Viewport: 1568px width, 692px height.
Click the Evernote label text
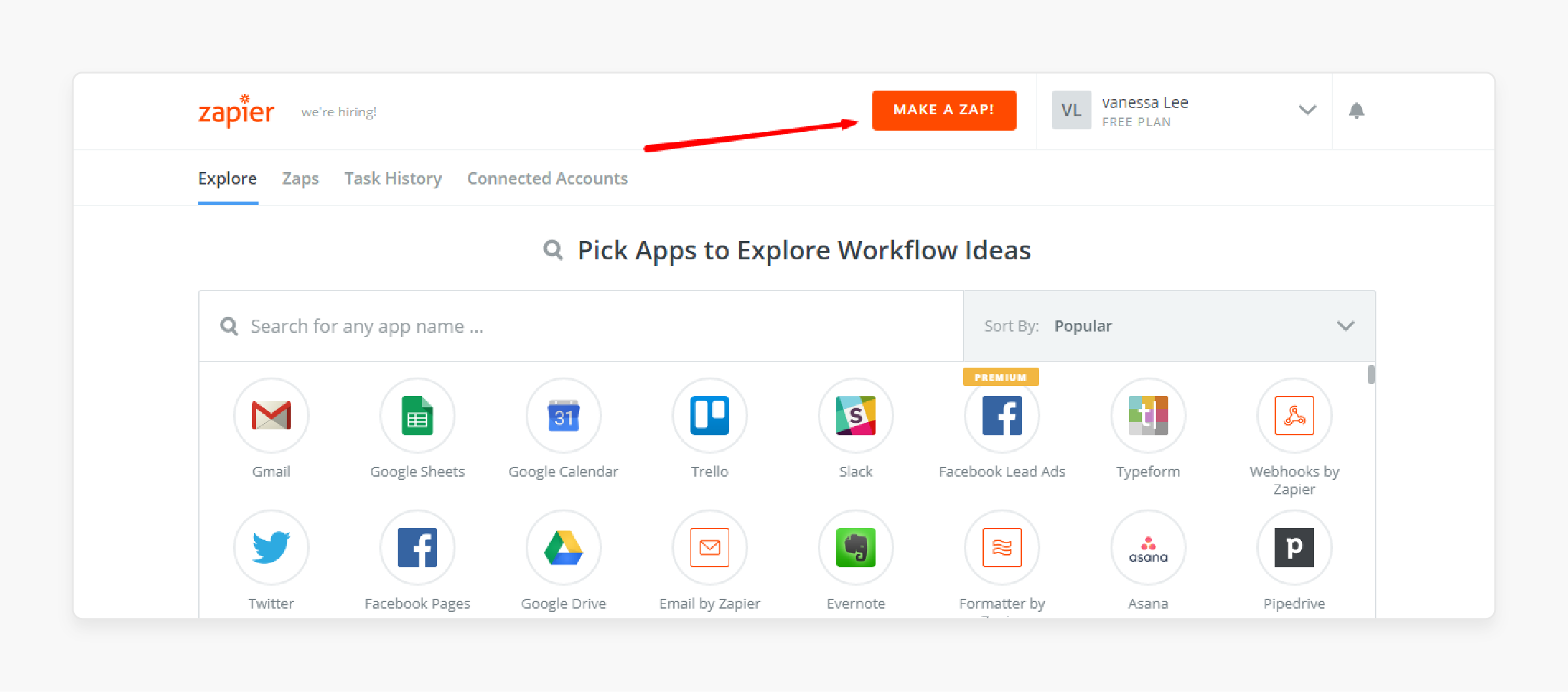click(856, 603)
